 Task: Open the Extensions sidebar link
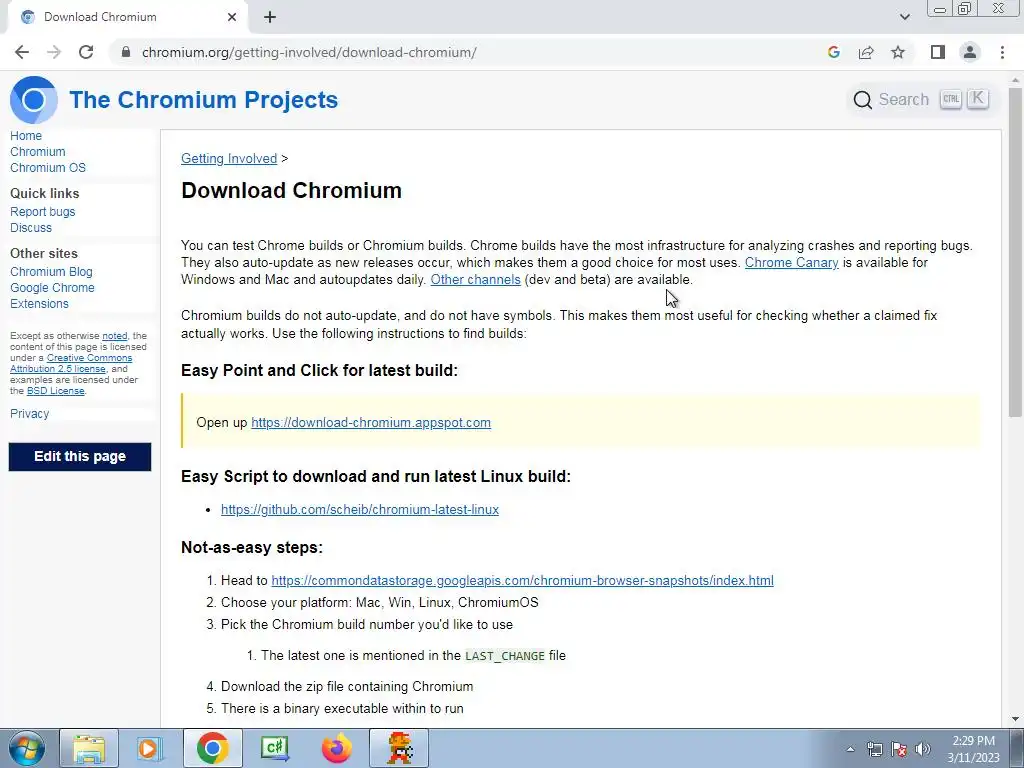click(39, 304)
